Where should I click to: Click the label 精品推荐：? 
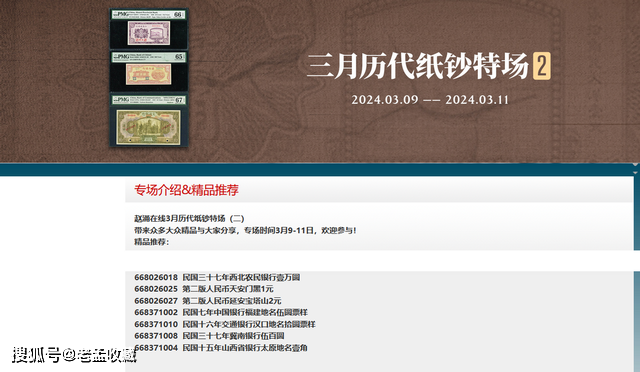[151, 242]
